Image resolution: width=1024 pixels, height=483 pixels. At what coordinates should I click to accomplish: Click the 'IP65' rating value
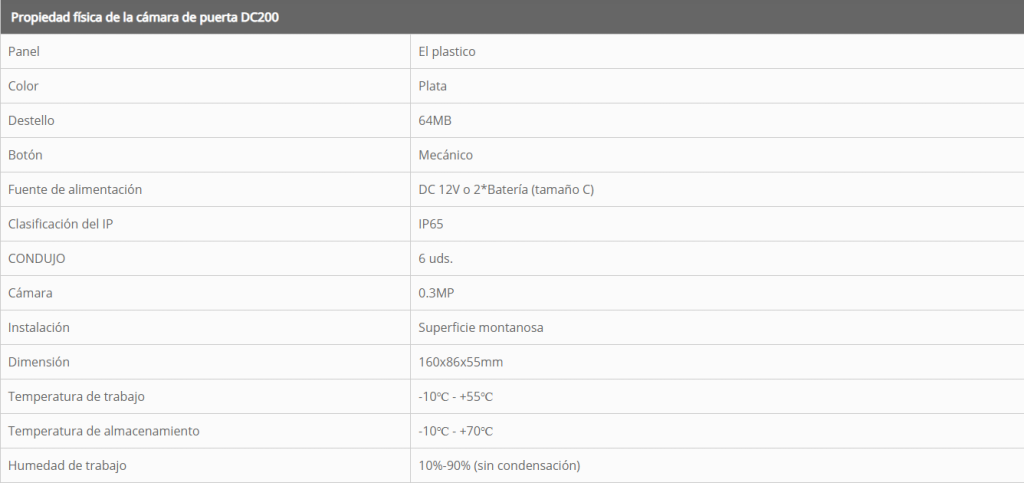coord(431,224)
